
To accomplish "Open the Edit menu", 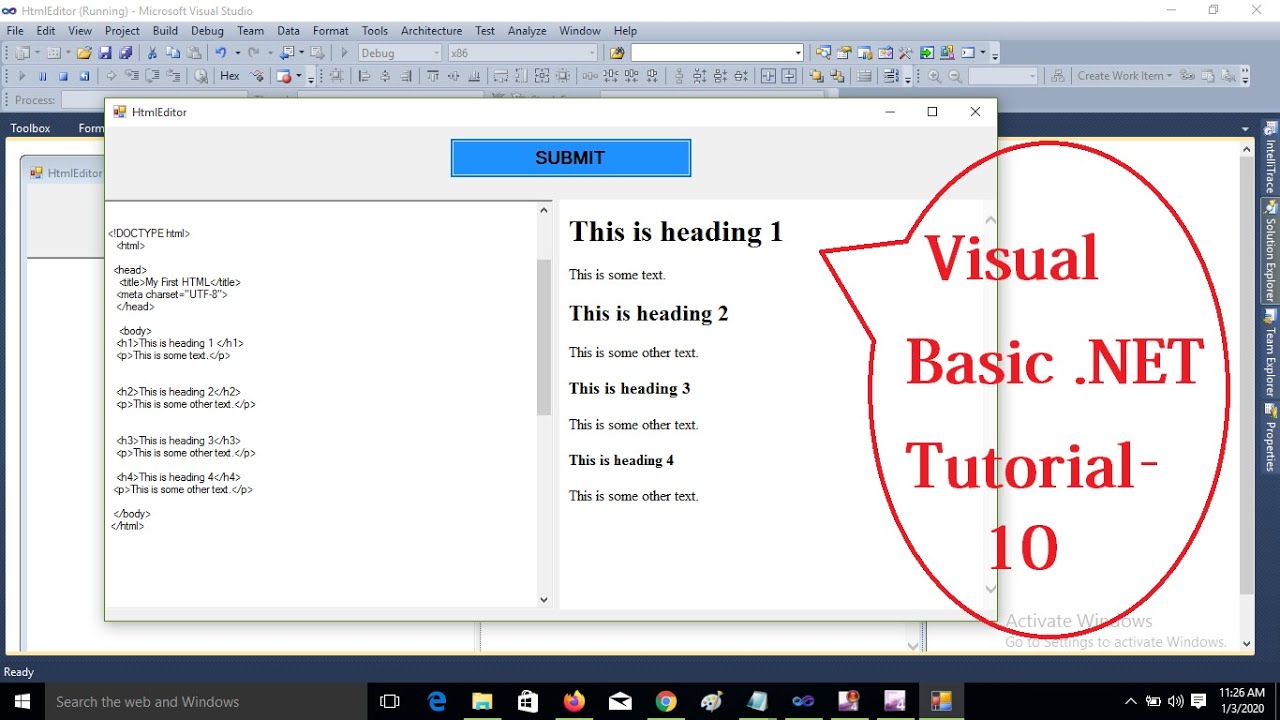I will tap(46, 31).
